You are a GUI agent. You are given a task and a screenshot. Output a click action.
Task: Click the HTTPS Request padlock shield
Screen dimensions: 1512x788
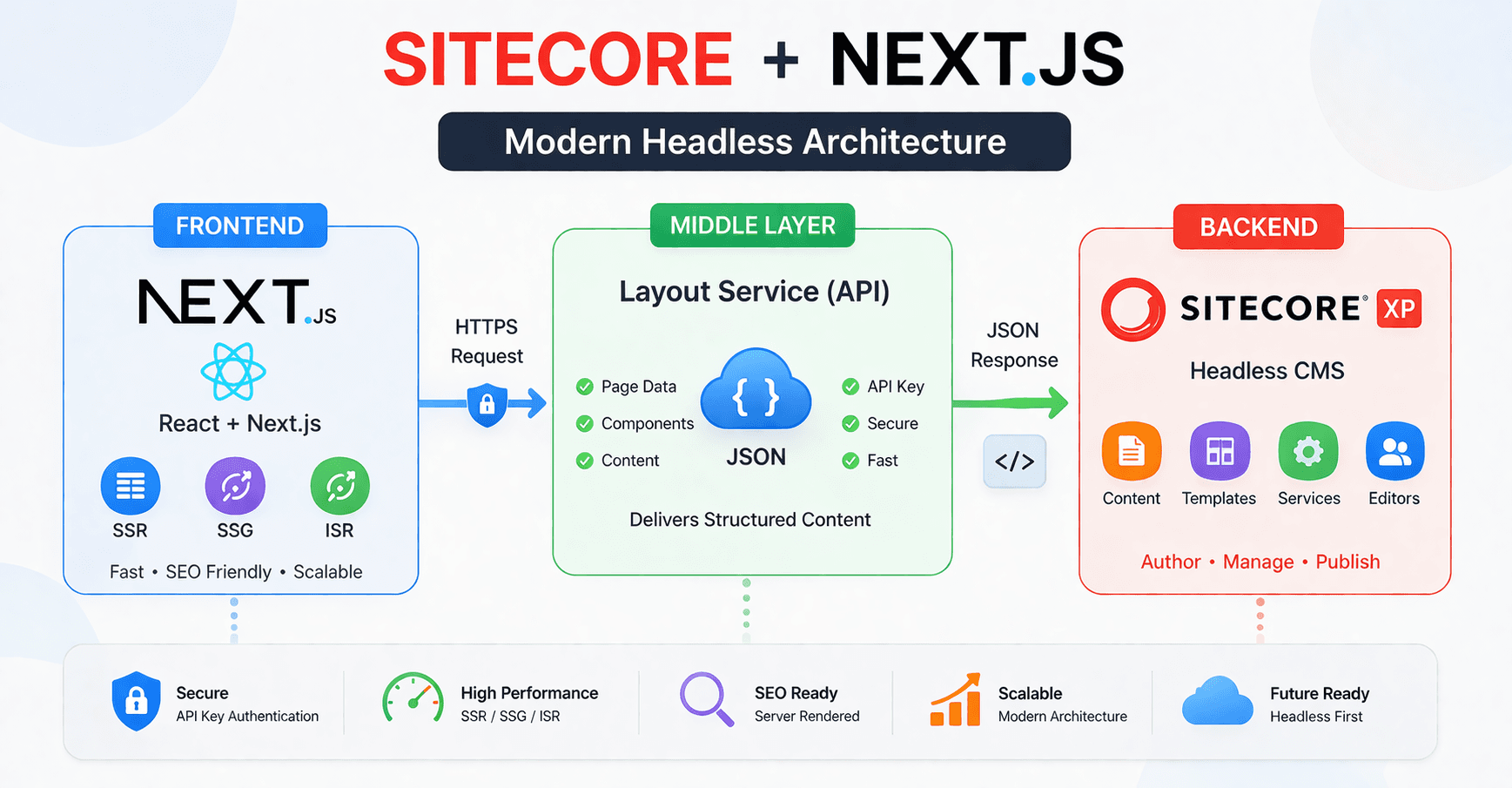point(487,404)
